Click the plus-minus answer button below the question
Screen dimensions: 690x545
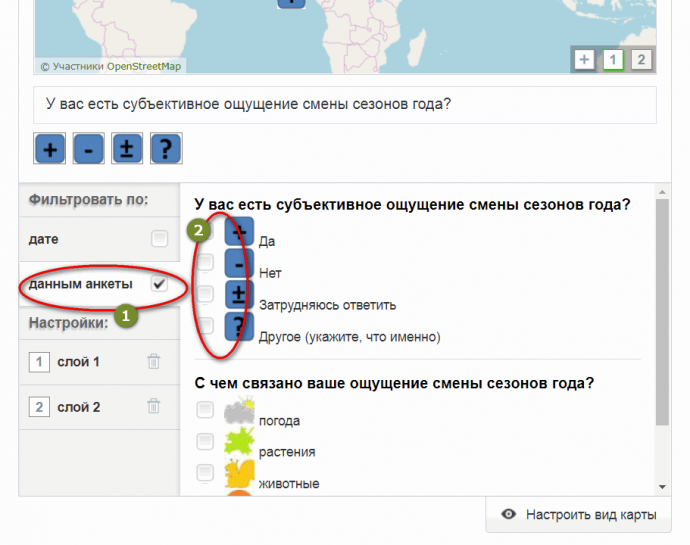[127, 149]
